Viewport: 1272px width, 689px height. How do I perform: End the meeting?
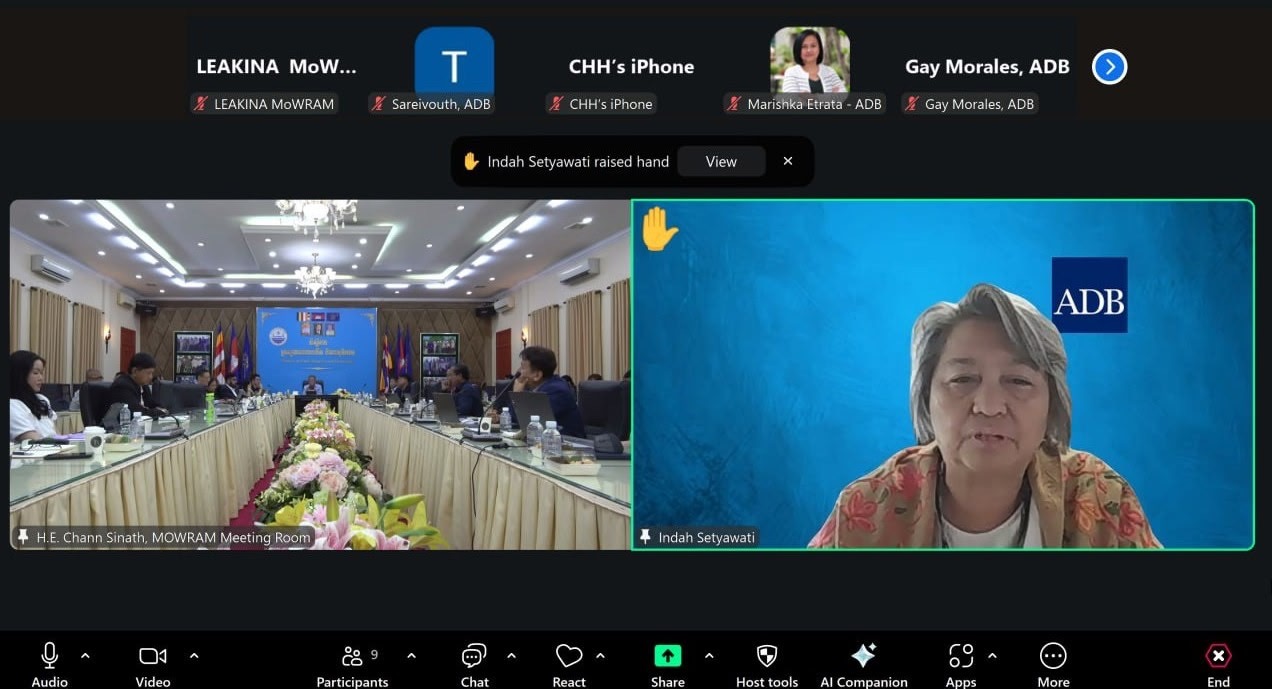point(1217,656)
